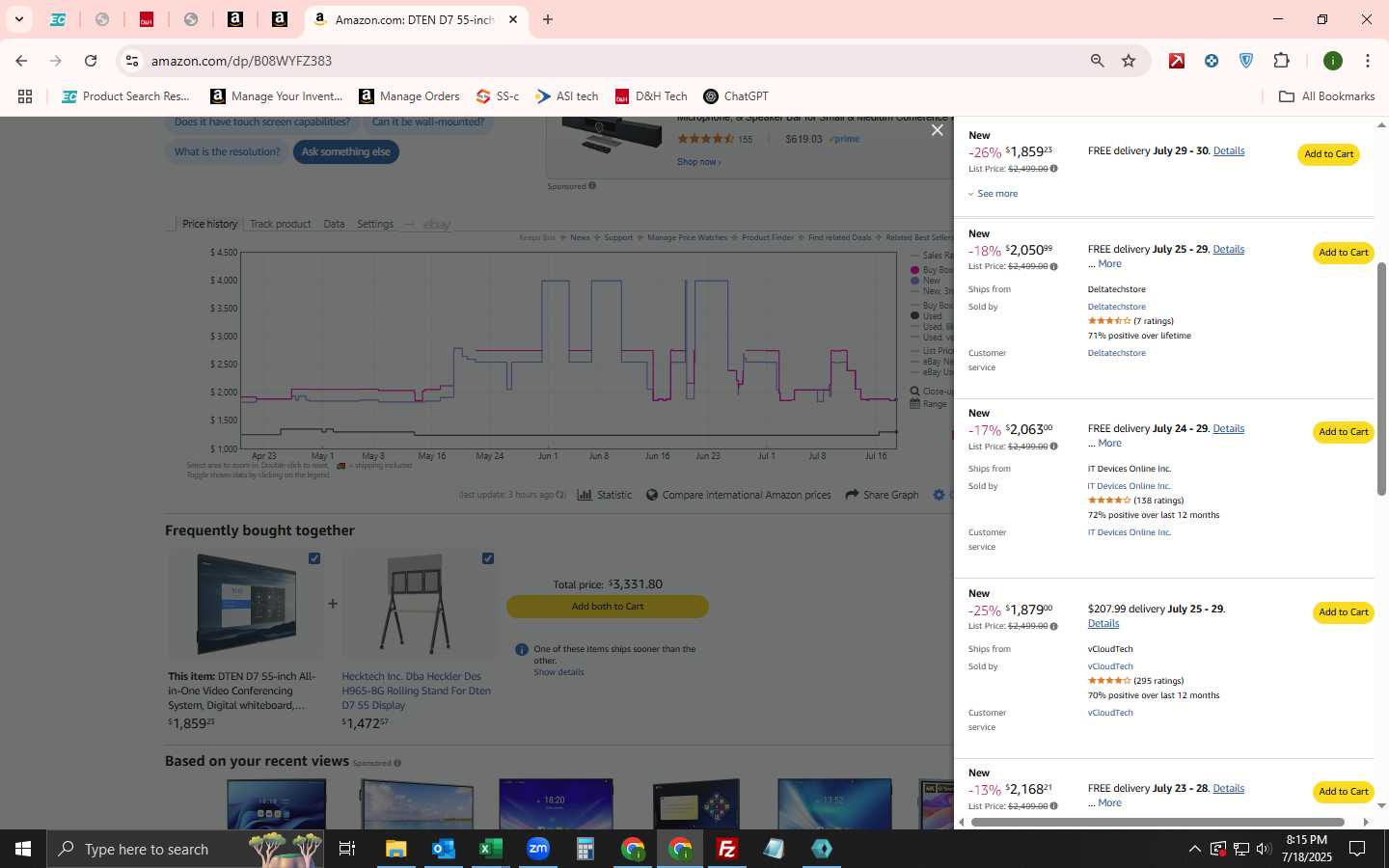Viewport: 1389px width, 868px height.
Task: Open Outlook from the taskbar
Action: [443, 849]
